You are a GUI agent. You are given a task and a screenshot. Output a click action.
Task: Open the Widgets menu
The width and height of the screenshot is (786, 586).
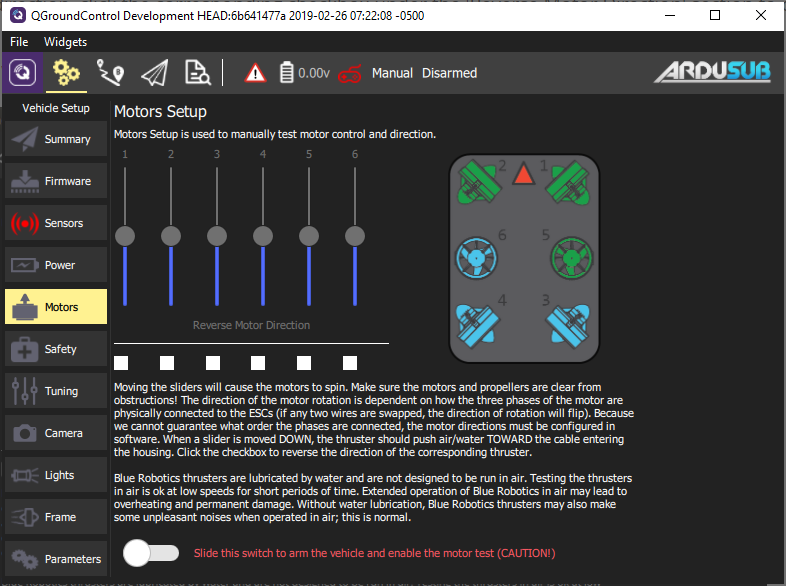(66, 42)
